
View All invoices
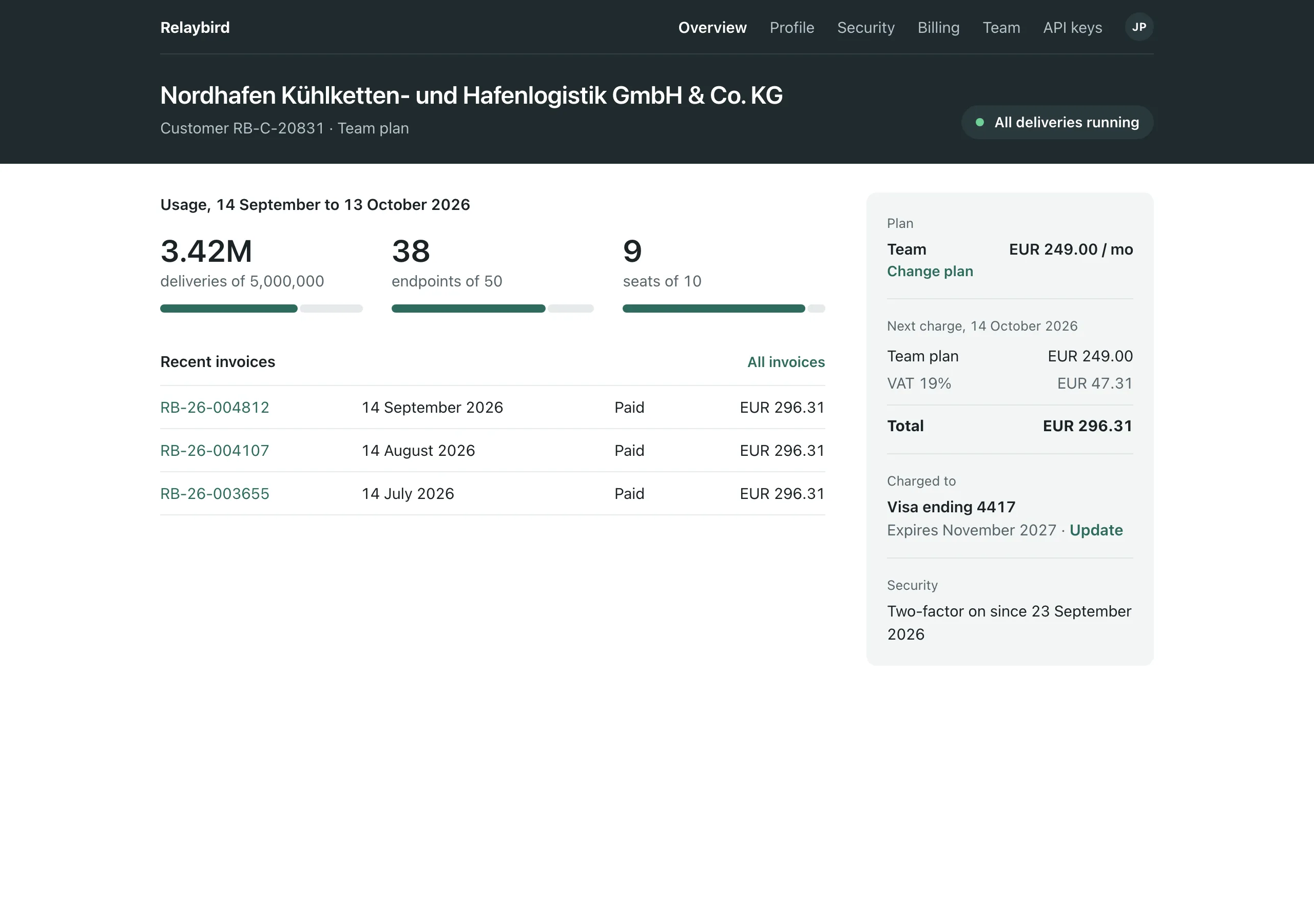pyautogui.click(x=786, y=362)
